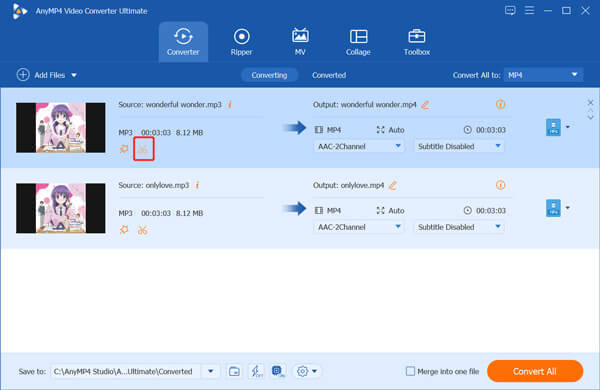Click the Add Files plus icon
The height and width of the screenshot is (390, 600).
23,75
